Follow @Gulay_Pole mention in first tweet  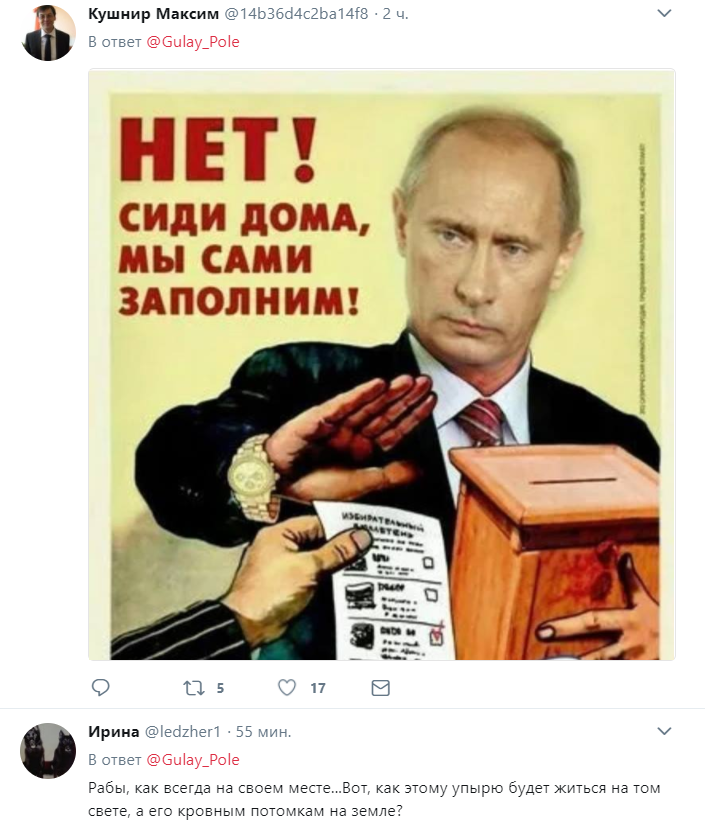pyautogui.click(x=193, y=42)
